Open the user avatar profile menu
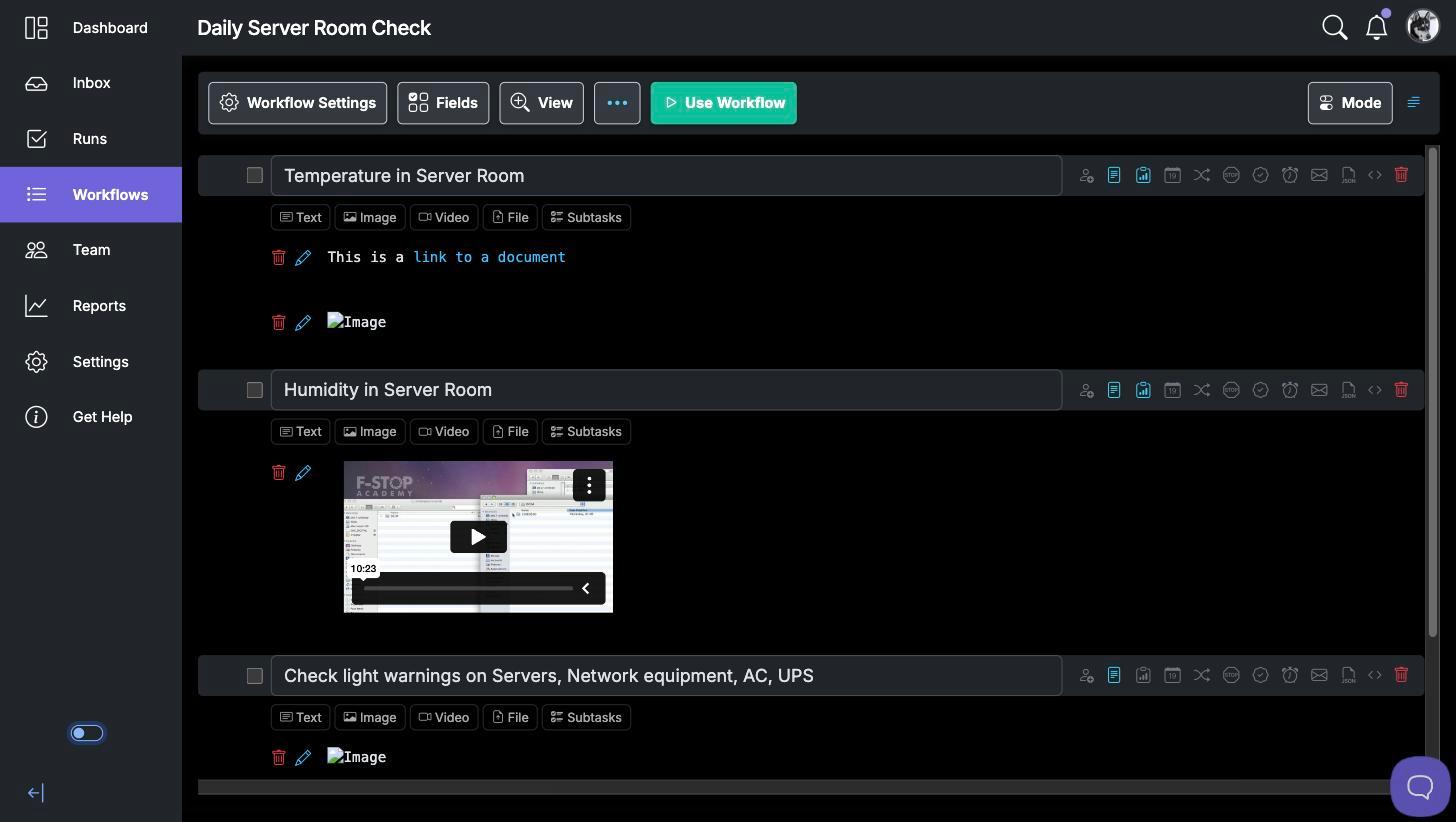The width and height of the screenshot is (1456, 822). 1423,27
